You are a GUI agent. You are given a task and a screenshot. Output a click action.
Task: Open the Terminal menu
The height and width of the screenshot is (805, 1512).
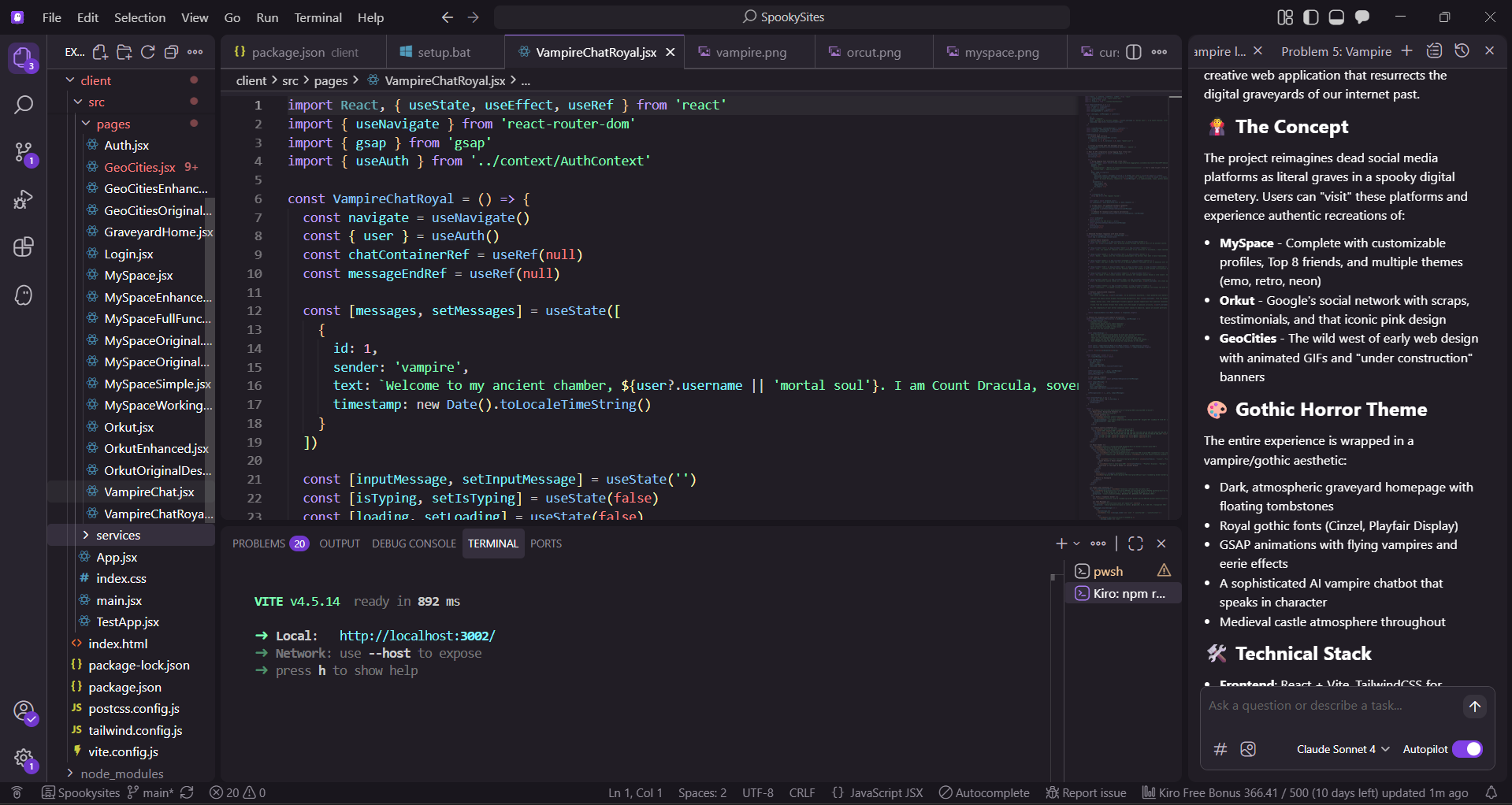click(318, 17)
